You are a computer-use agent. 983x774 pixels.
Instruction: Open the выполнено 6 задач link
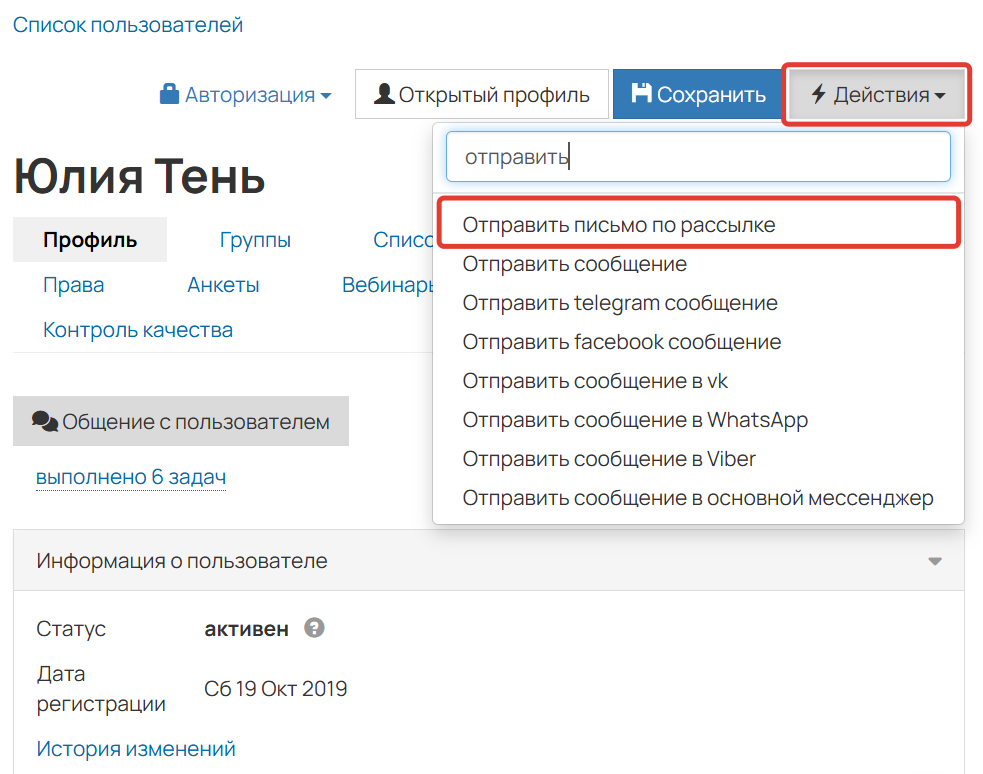point(130,478)
